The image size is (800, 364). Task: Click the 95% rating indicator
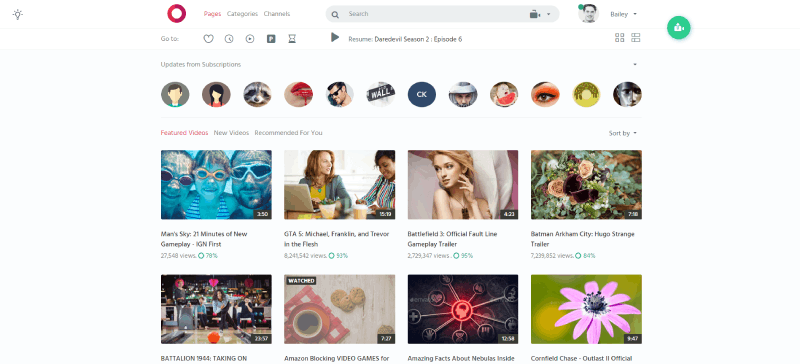pyautogui.click(x=463, y=256)
